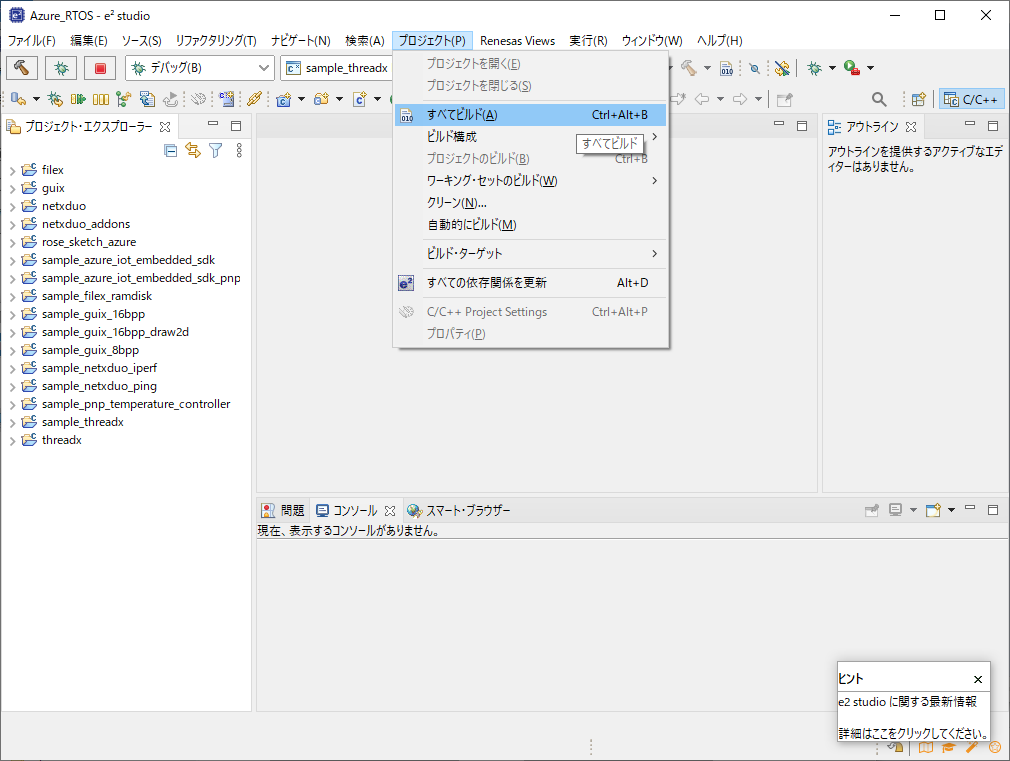Viewport: 1010px width, 761px height.
Task: Click the search magnifier icon in toolbar
Action: [x=879, y=99]
